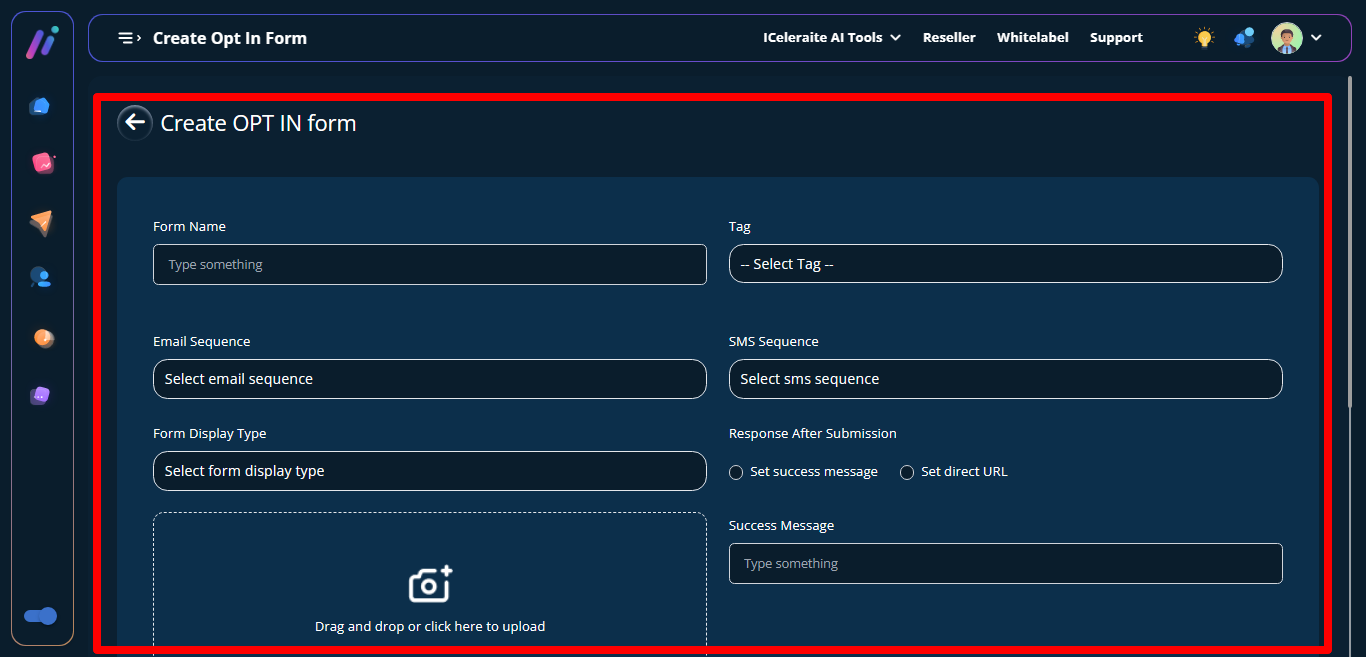Click the camera upload icon
Viewport: 1366px width, 657px height.
[430, 584]
